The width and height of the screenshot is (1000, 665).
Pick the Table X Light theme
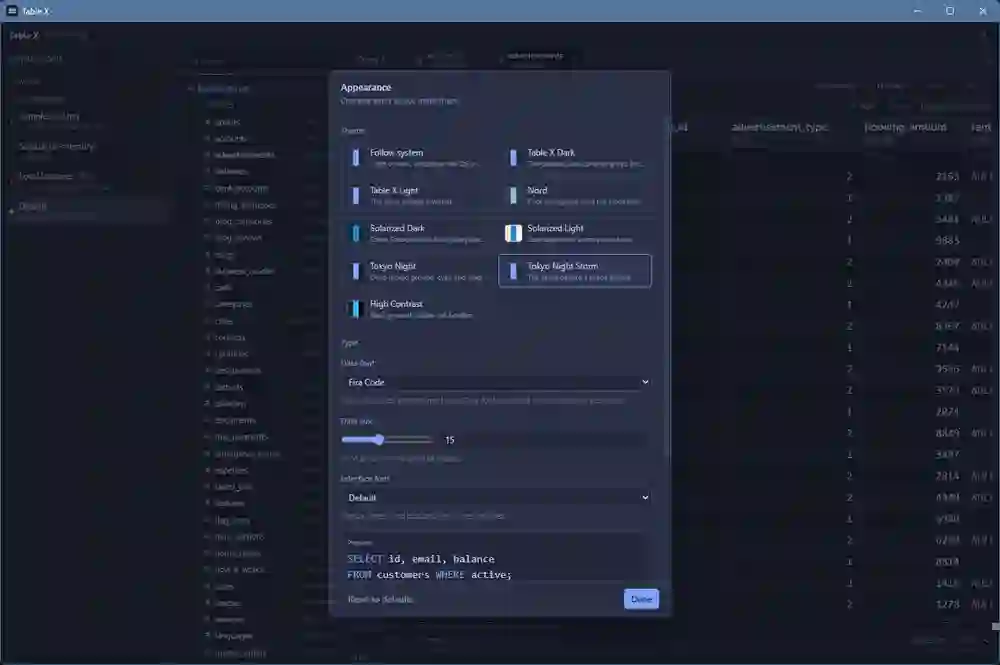click(x=418, y=195)
